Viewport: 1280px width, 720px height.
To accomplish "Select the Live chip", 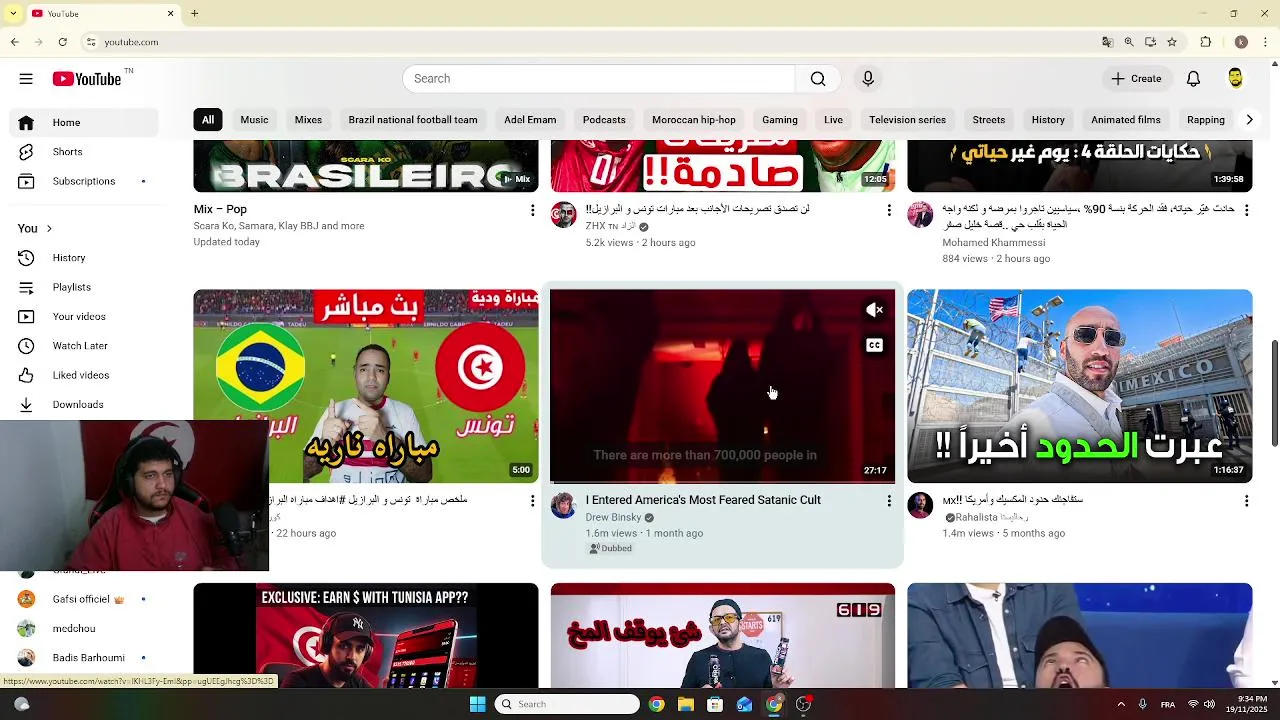I will [x=833, y=120].
